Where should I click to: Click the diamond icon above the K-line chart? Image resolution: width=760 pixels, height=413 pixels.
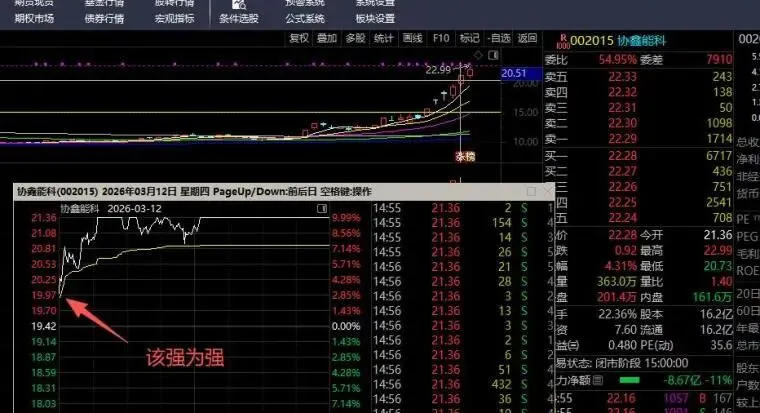[478, 55]
